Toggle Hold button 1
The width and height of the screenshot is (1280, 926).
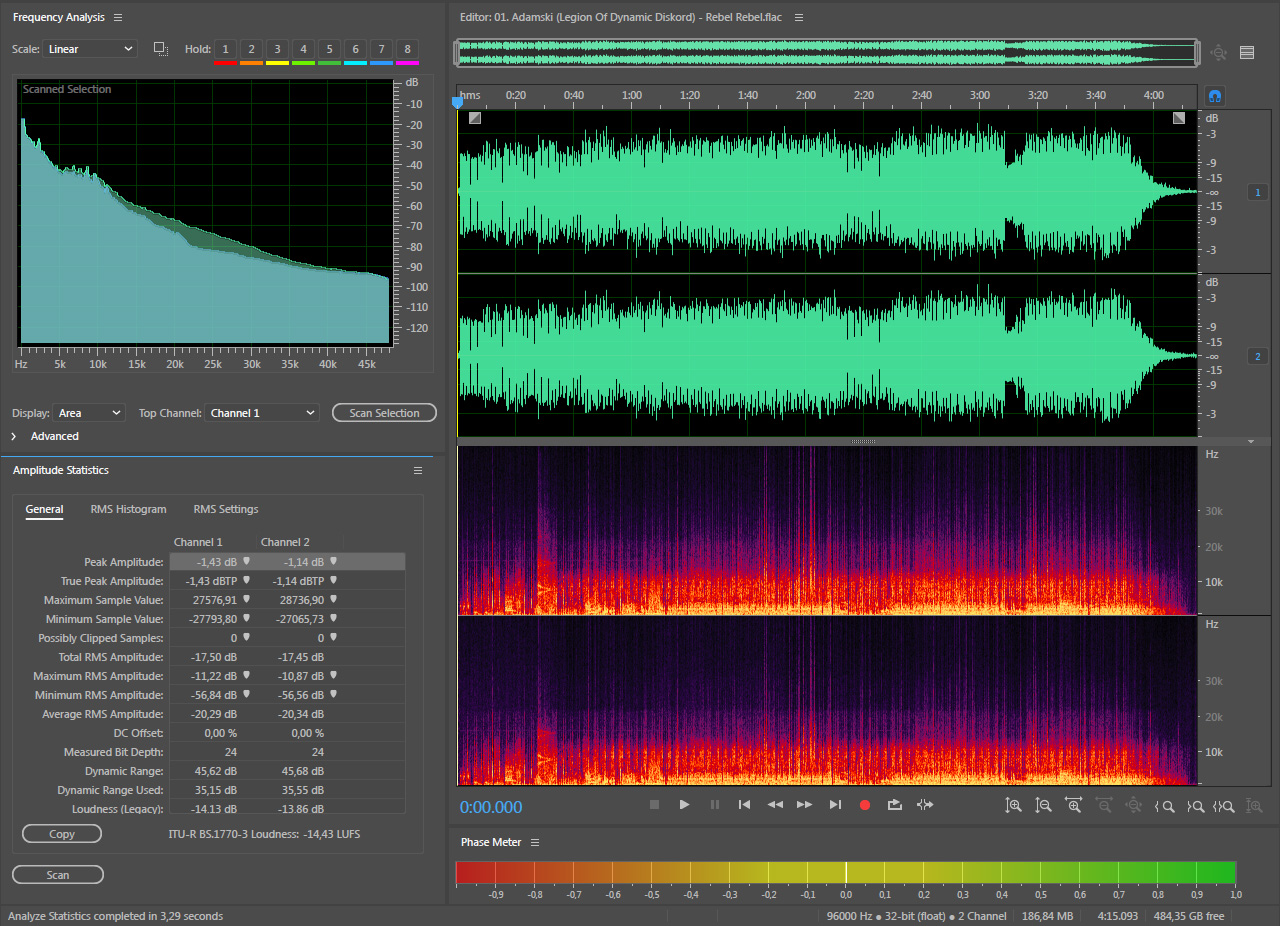coord(225,49)
